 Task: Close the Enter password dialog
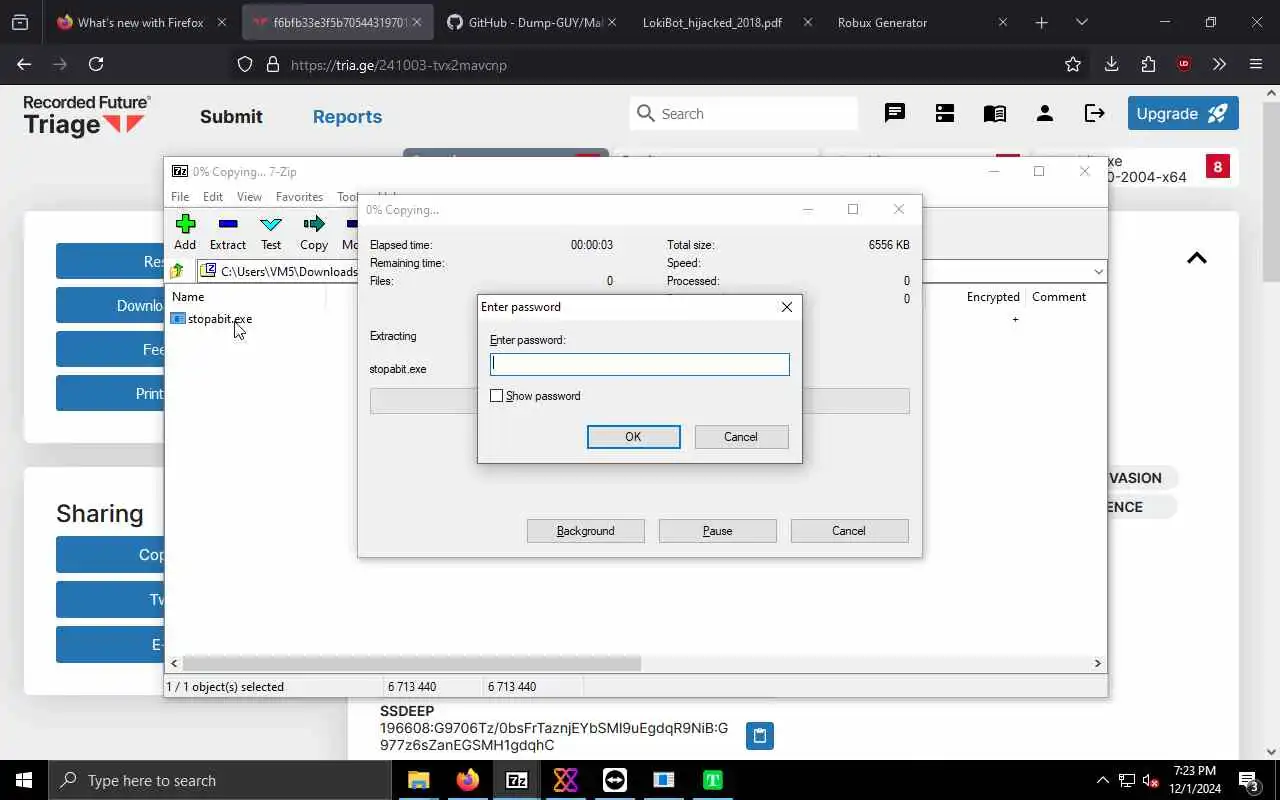(787, 307)
